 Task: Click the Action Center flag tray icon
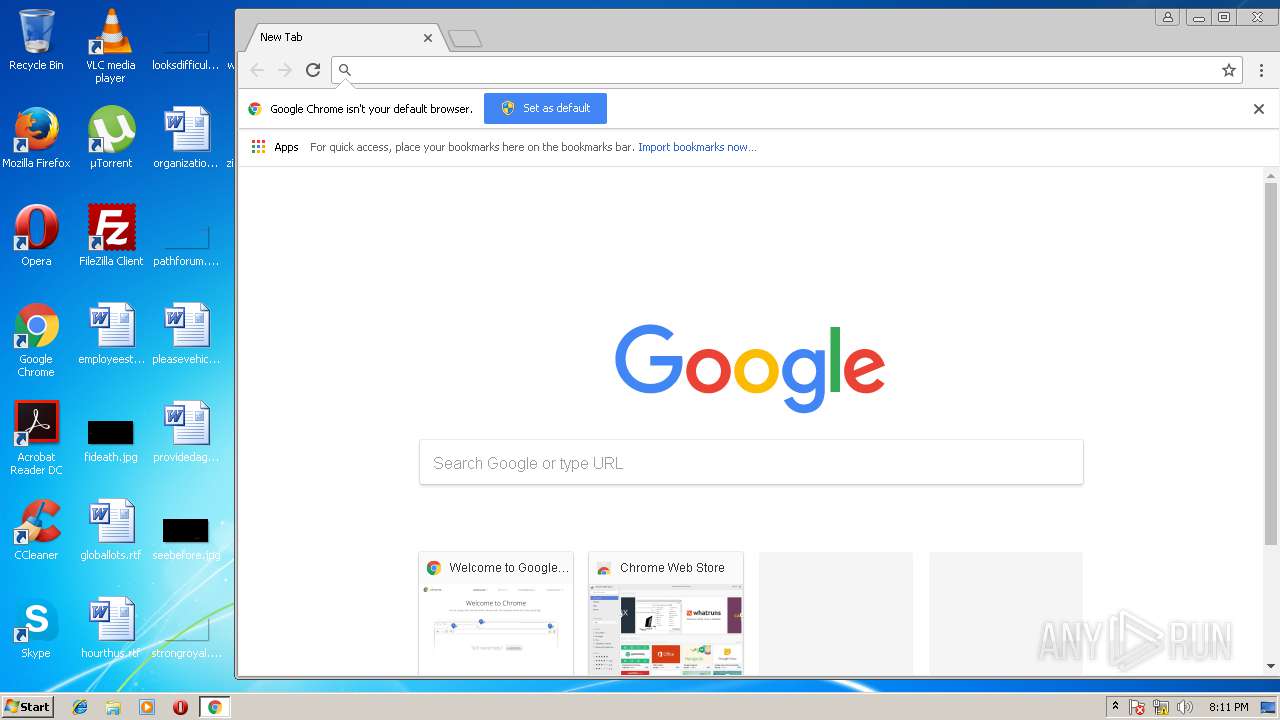coord(1137,707)
